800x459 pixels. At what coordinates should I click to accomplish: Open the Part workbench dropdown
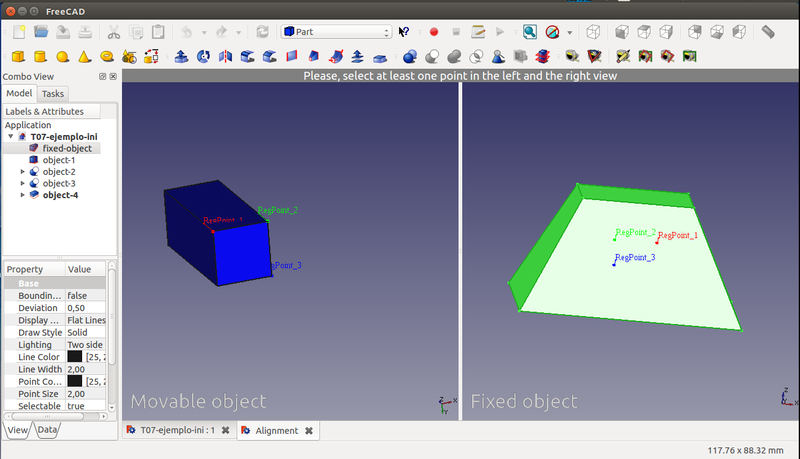click(335, 32)
